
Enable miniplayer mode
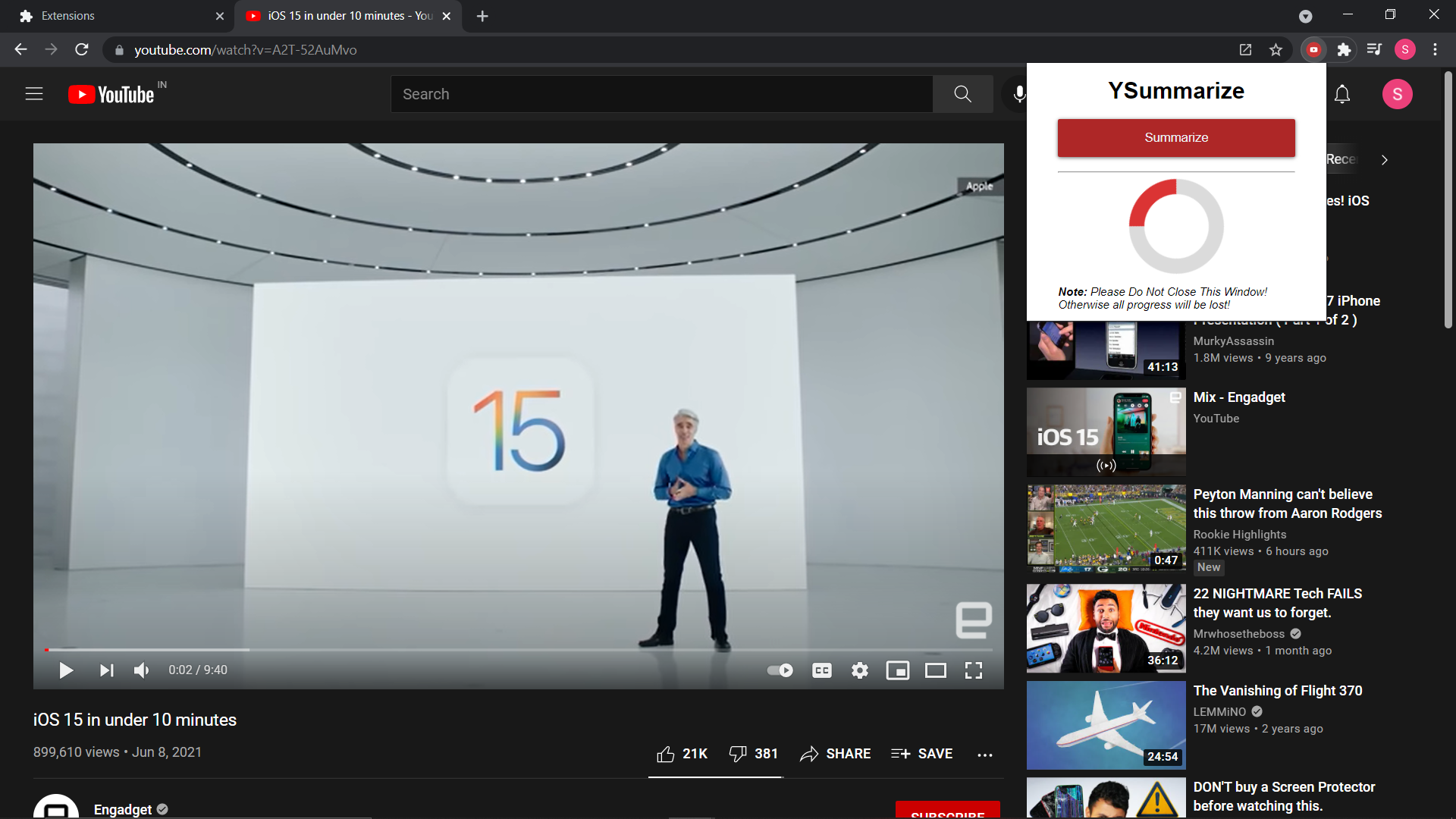pyautogui.click(x=897, y=670)
